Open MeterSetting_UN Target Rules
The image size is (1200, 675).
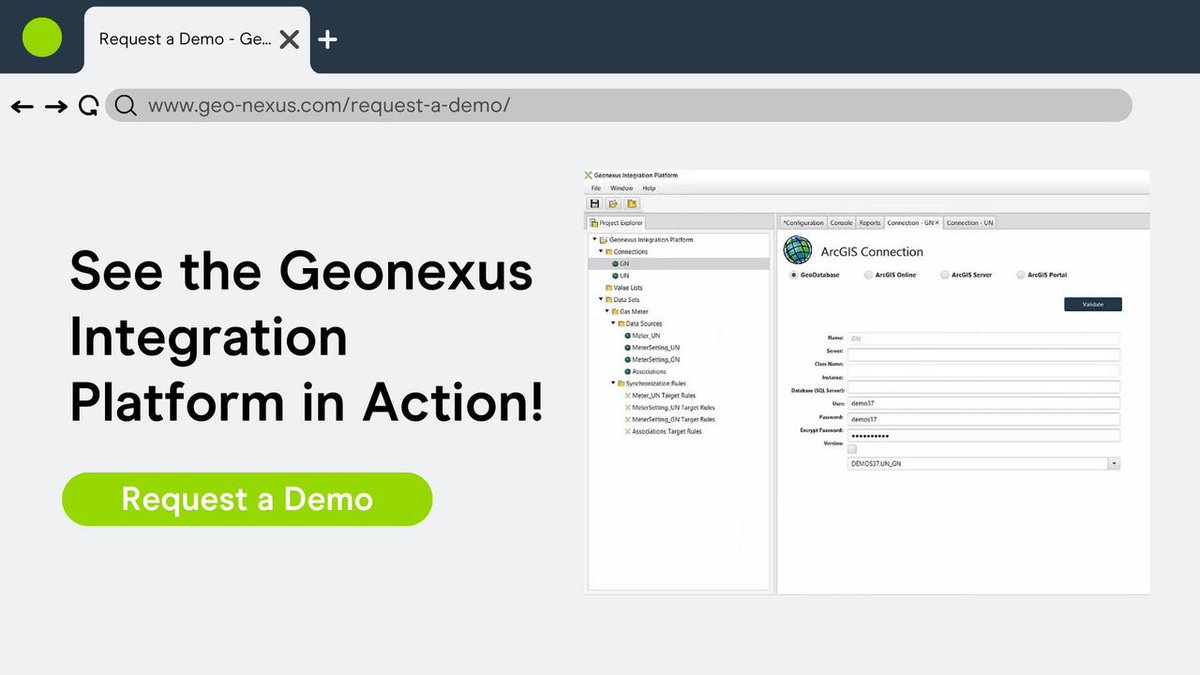(670, 408)
